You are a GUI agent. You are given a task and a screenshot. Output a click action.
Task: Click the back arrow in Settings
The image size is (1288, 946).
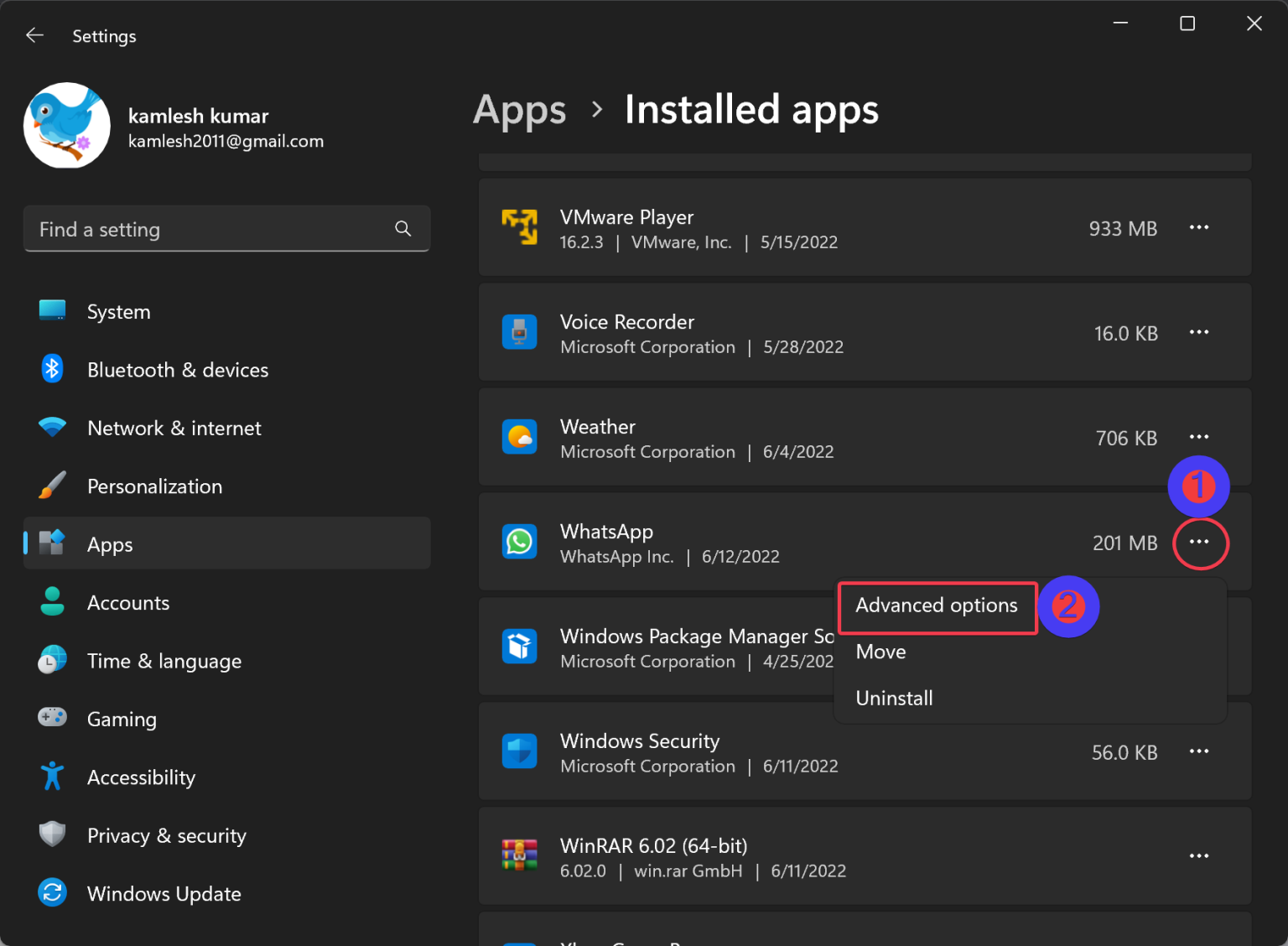point(34,35)
